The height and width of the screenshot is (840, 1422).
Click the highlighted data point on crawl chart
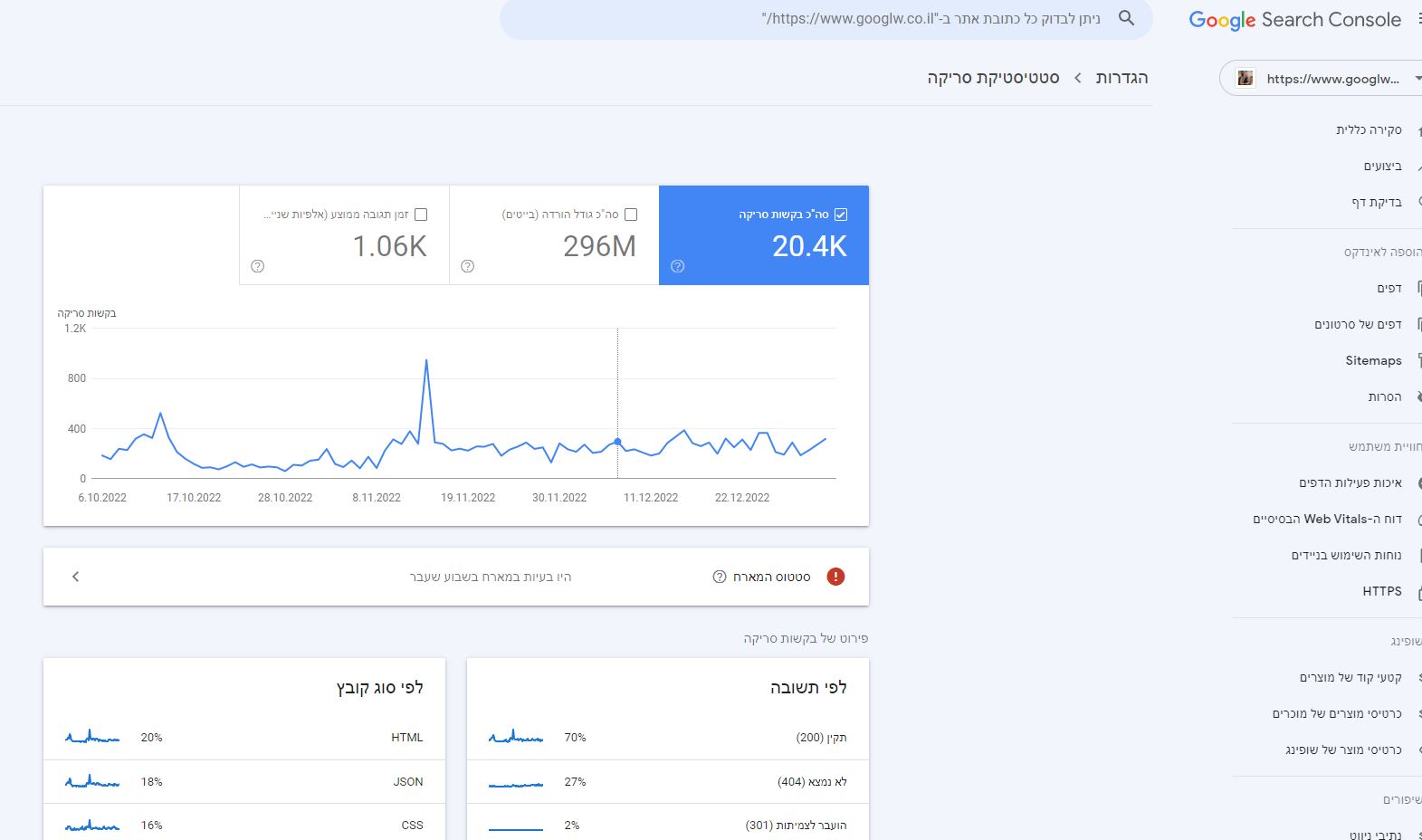pyautogui.click(x=618, y=442)
